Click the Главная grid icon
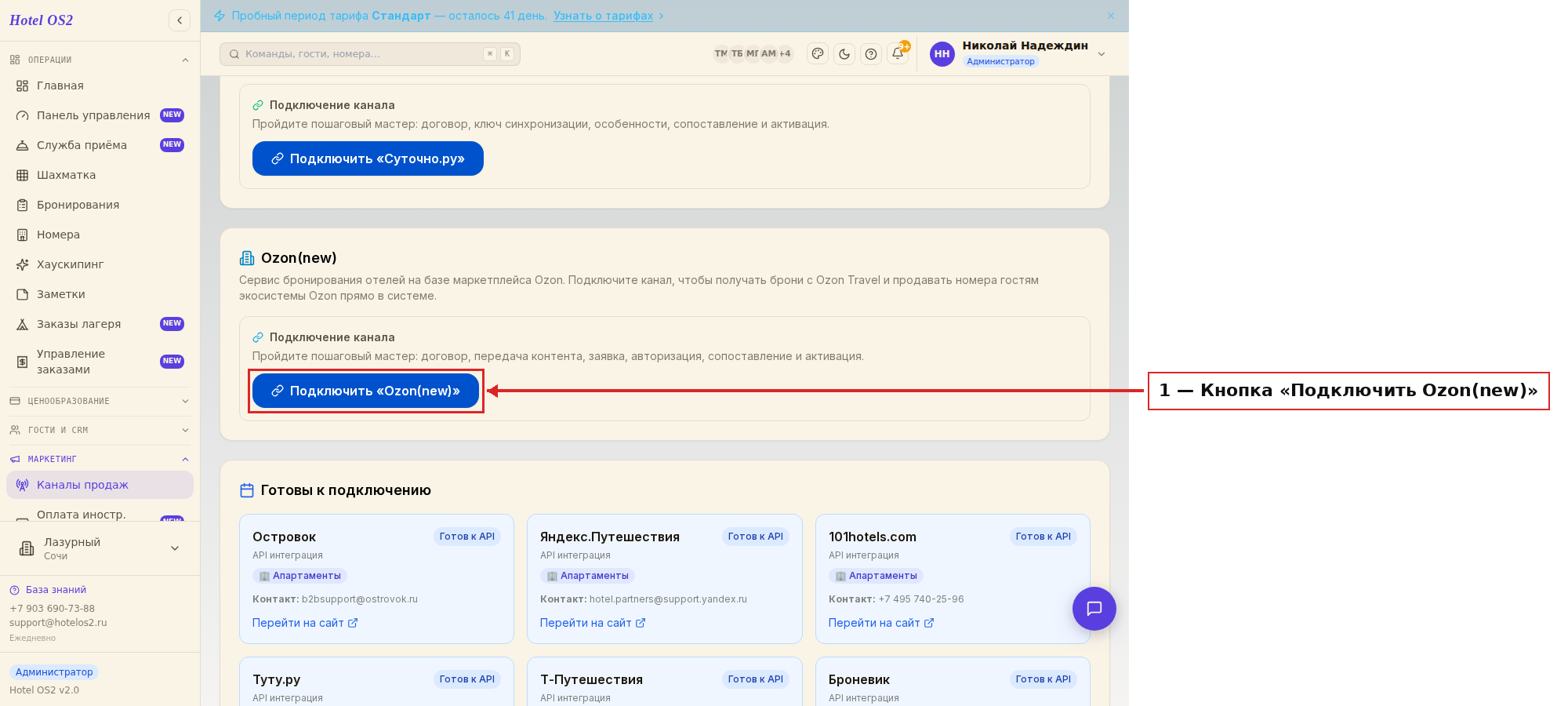This screenshot has height=706, width=1568. [x=22, y=86]
